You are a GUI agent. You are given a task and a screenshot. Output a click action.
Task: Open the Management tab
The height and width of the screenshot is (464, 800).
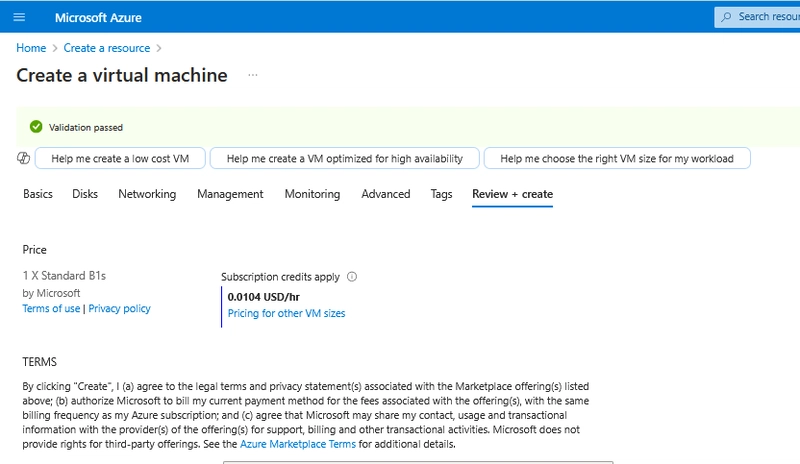(x=230, y=194)
